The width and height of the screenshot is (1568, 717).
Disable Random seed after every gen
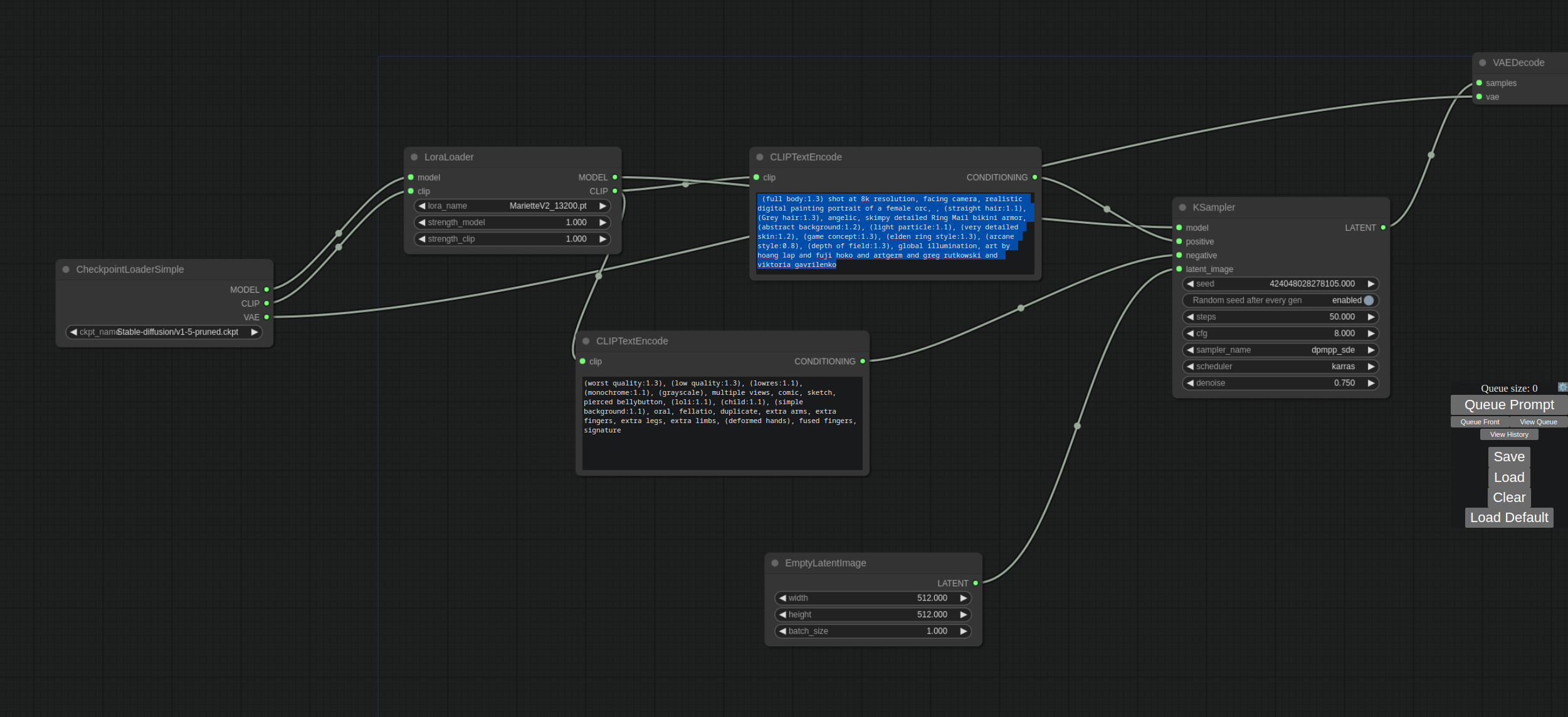1368,300
